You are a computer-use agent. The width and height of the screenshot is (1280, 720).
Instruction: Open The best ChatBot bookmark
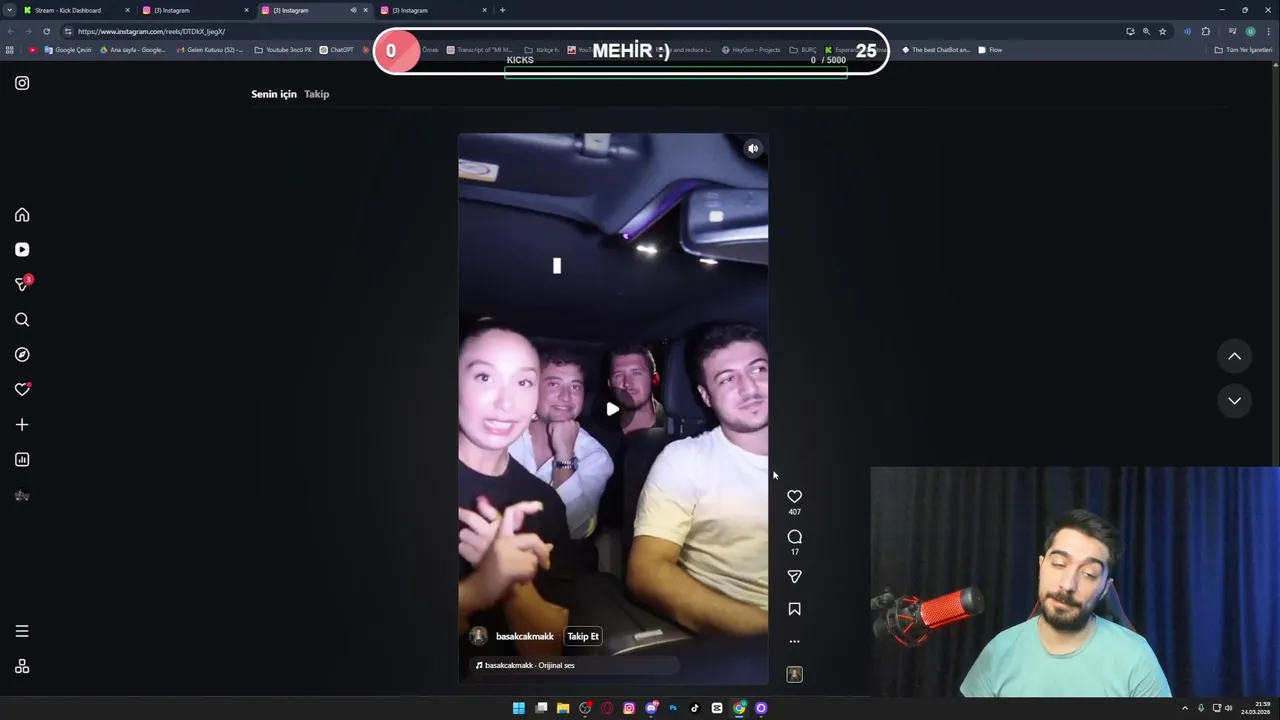(936, 50)
